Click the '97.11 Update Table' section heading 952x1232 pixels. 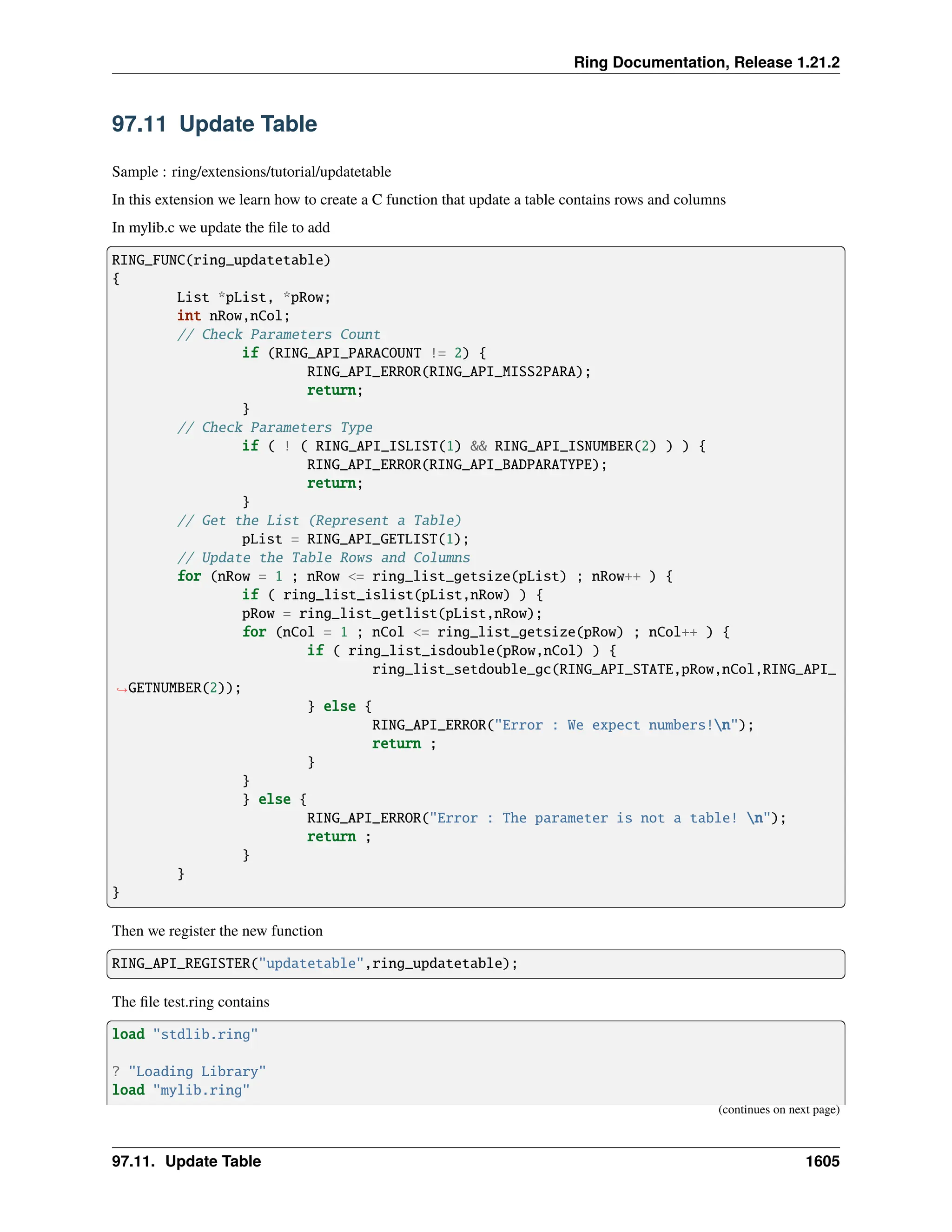pos(214,124)
